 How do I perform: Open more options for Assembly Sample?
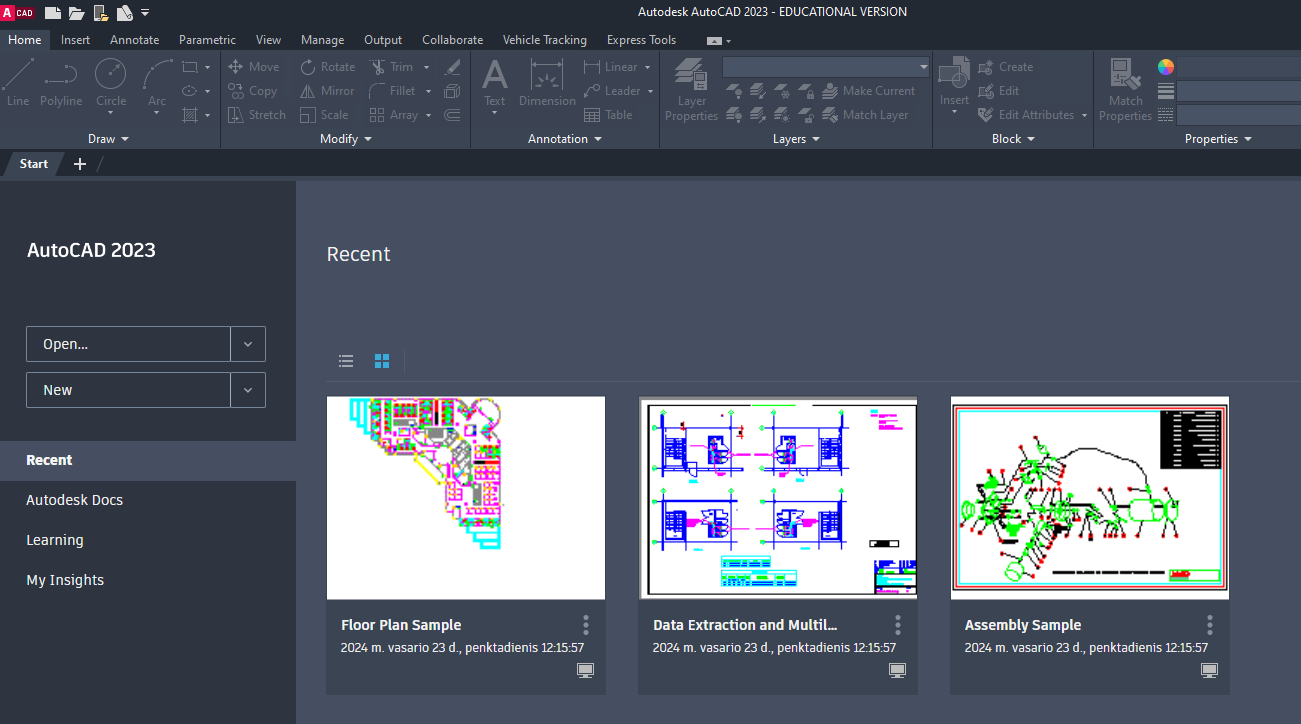pos(1210,625)
